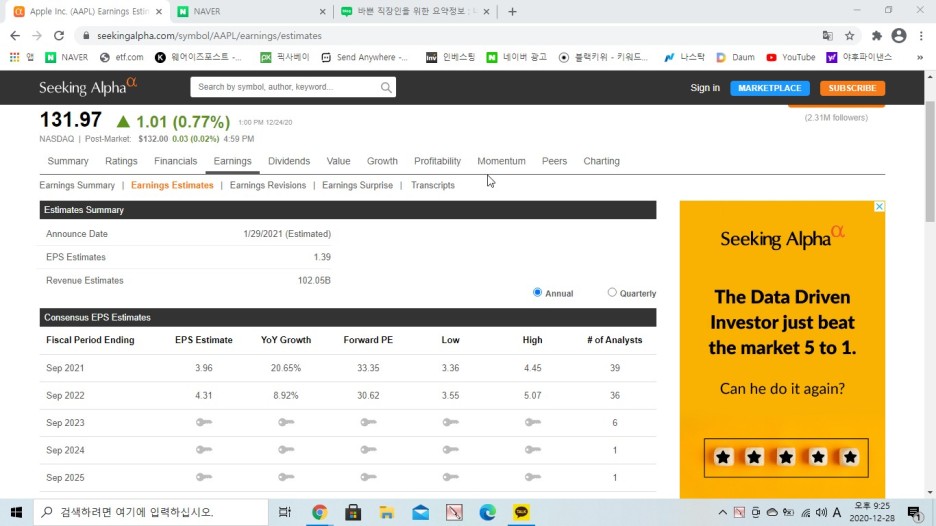Viewport: 936px width, 526px height.
Task: Open Chrome profile avatar menu
Action: 899,36
